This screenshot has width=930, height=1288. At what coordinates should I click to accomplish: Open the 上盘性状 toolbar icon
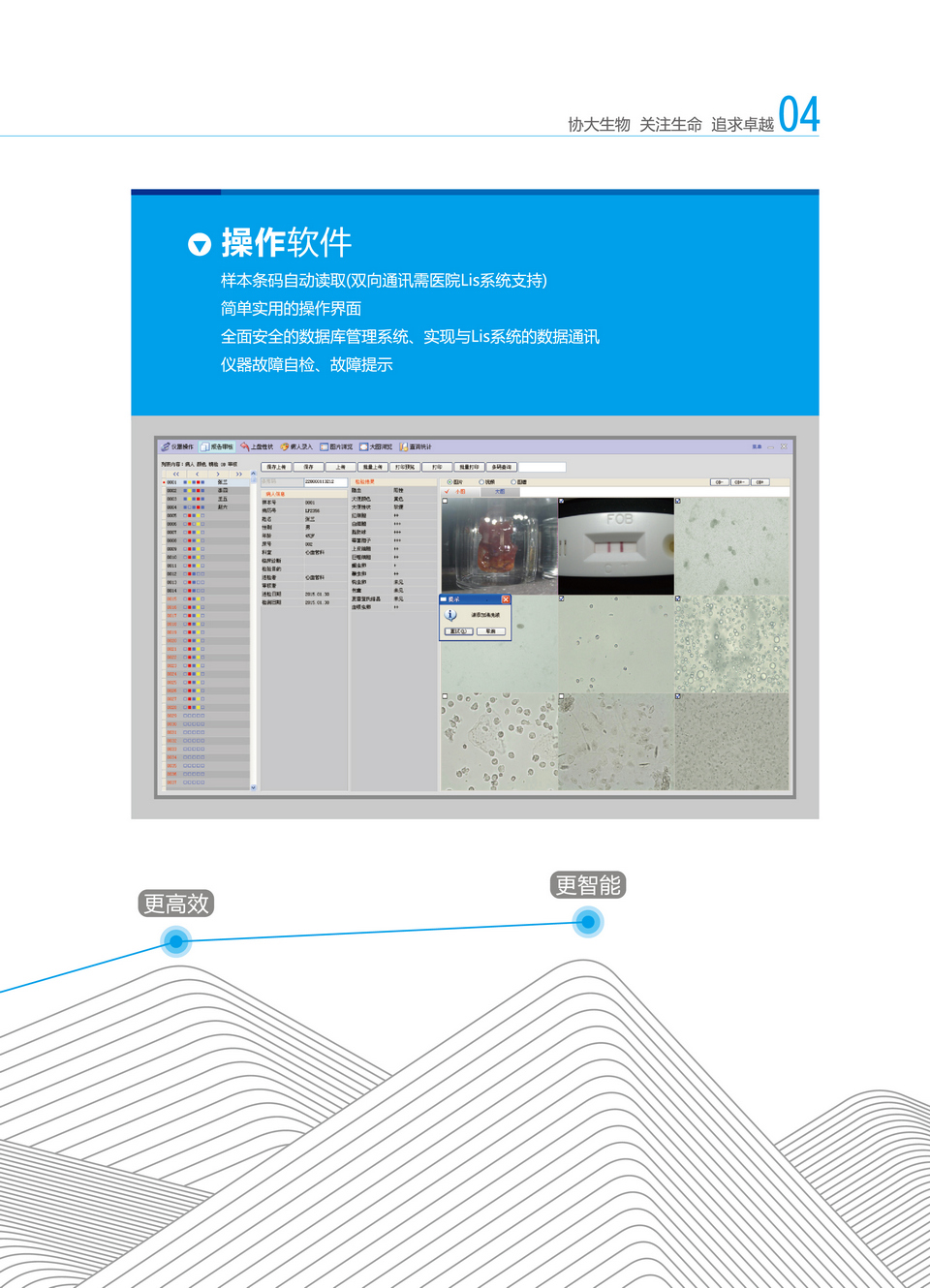coord(245,447)
